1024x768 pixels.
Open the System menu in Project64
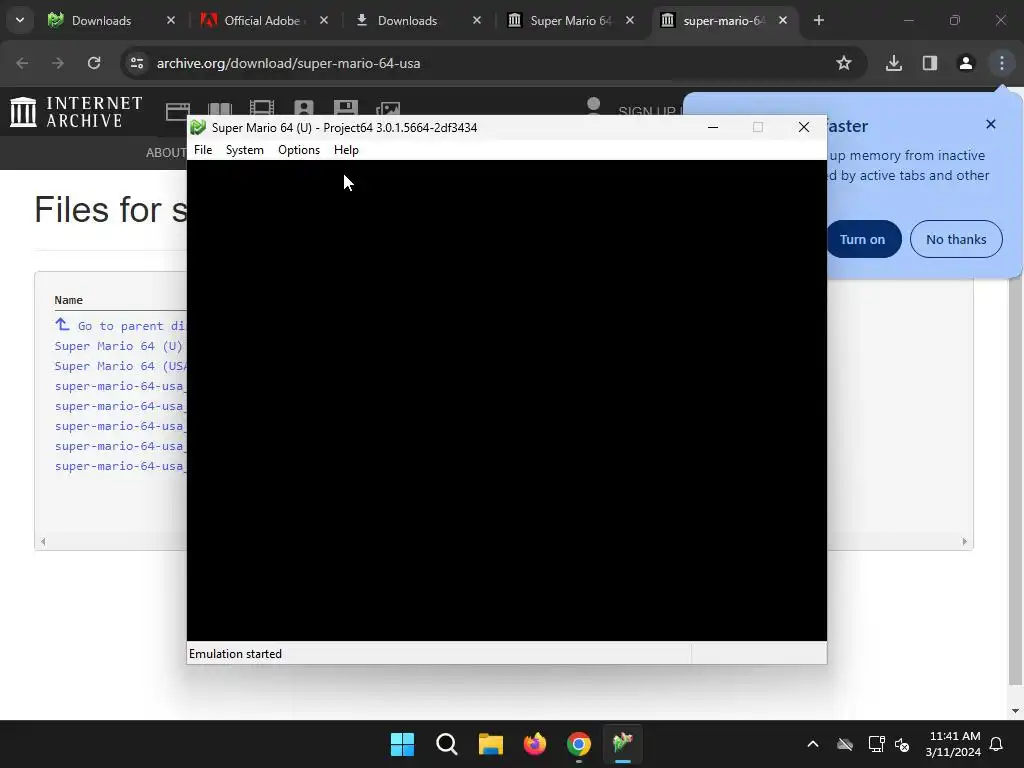point(244,150)
